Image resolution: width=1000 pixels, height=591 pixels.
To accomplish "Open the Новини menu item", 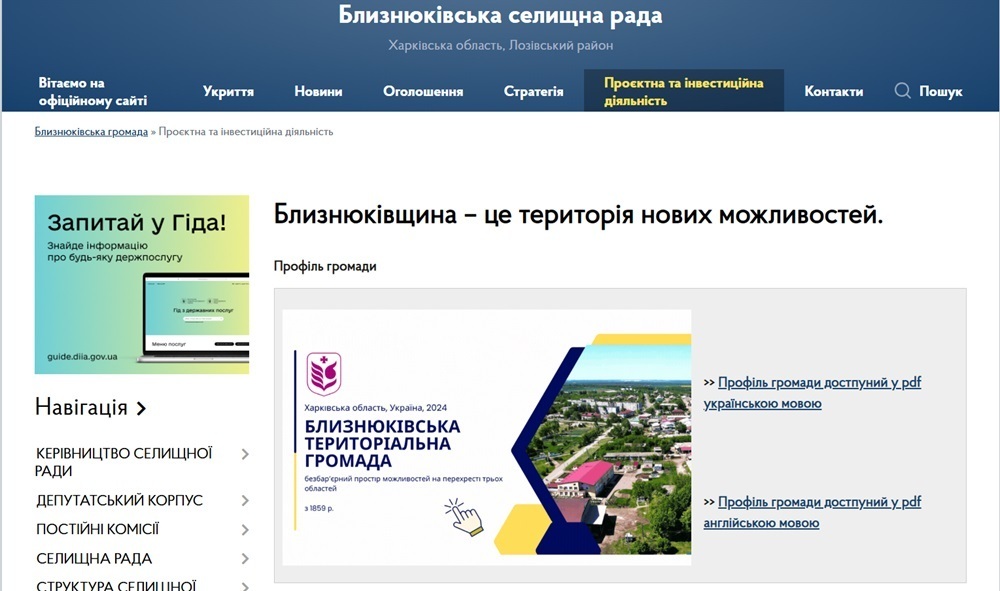I will tap(318, 91).
